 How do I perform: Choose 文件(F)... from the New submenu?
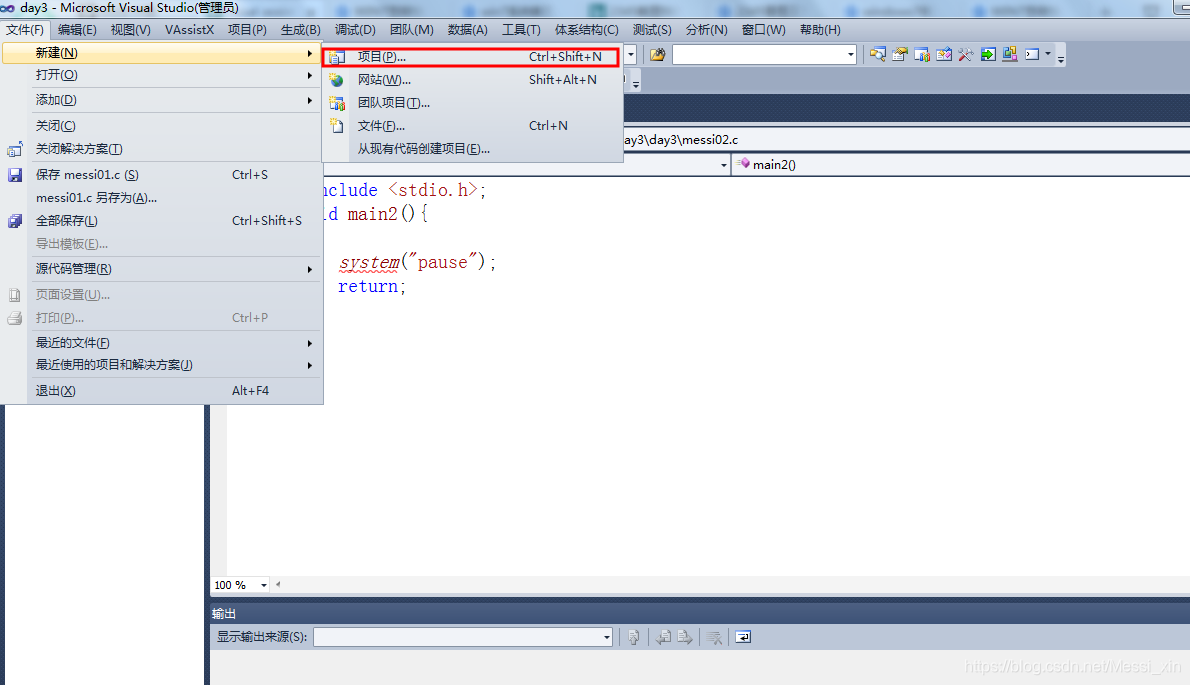click(471, 126)
